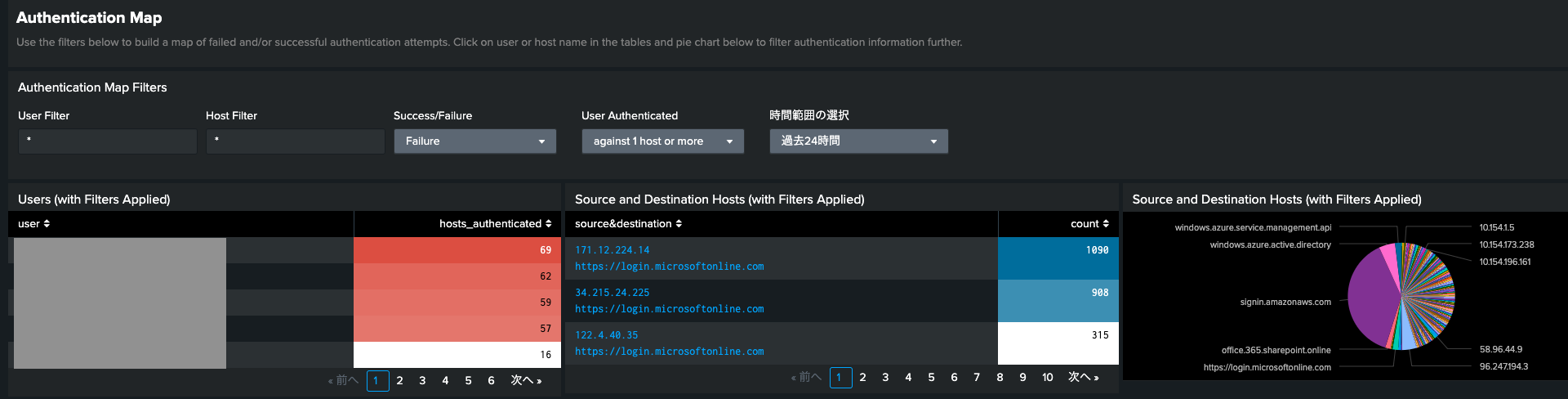The image size is (1568, 399).
Task: Sort the user column in Users table
Action: 34,224
